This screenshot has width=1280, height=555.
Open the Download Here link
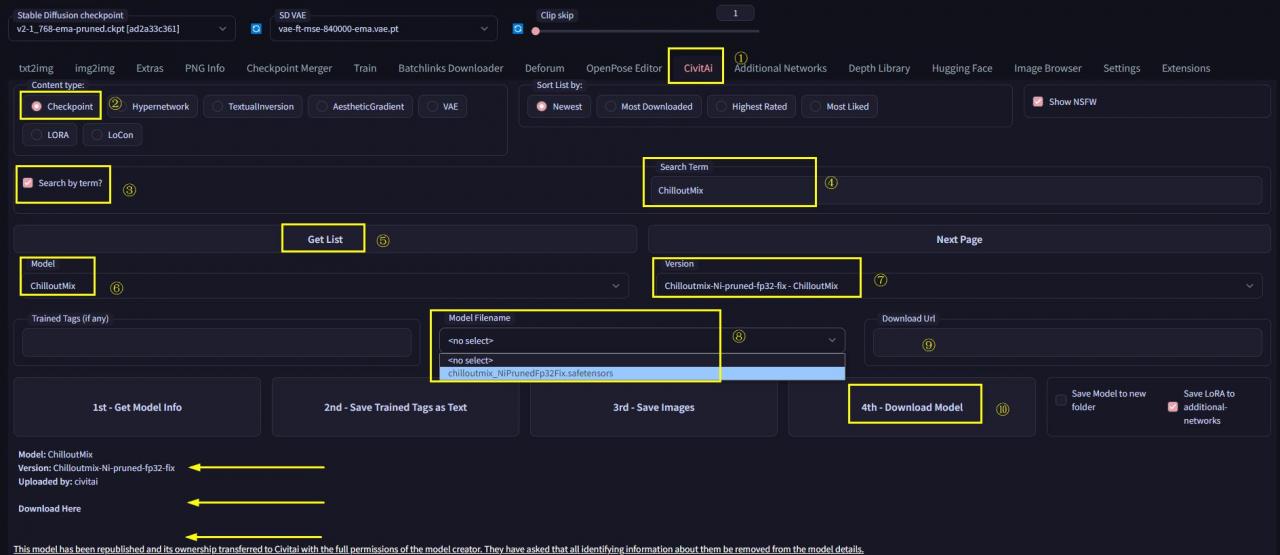[x=49, y=509]
